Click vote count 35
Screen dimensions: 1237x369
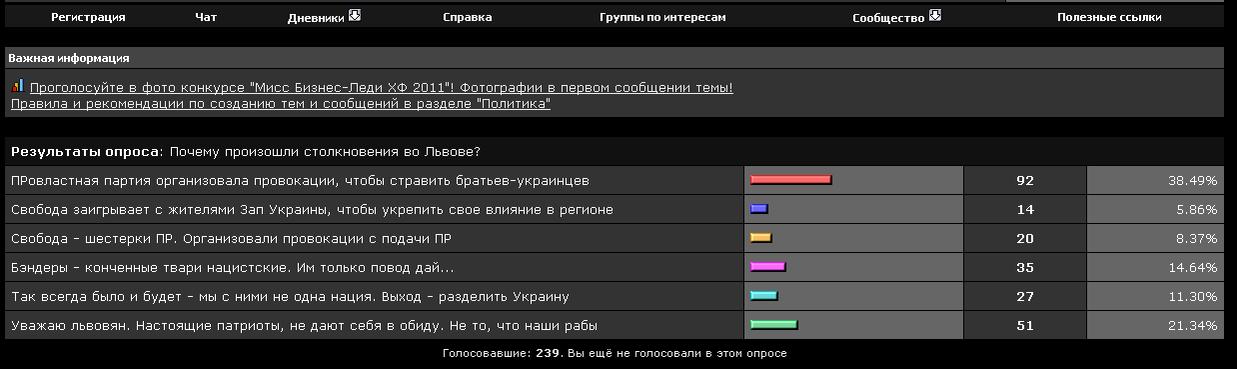[1025, 268]
